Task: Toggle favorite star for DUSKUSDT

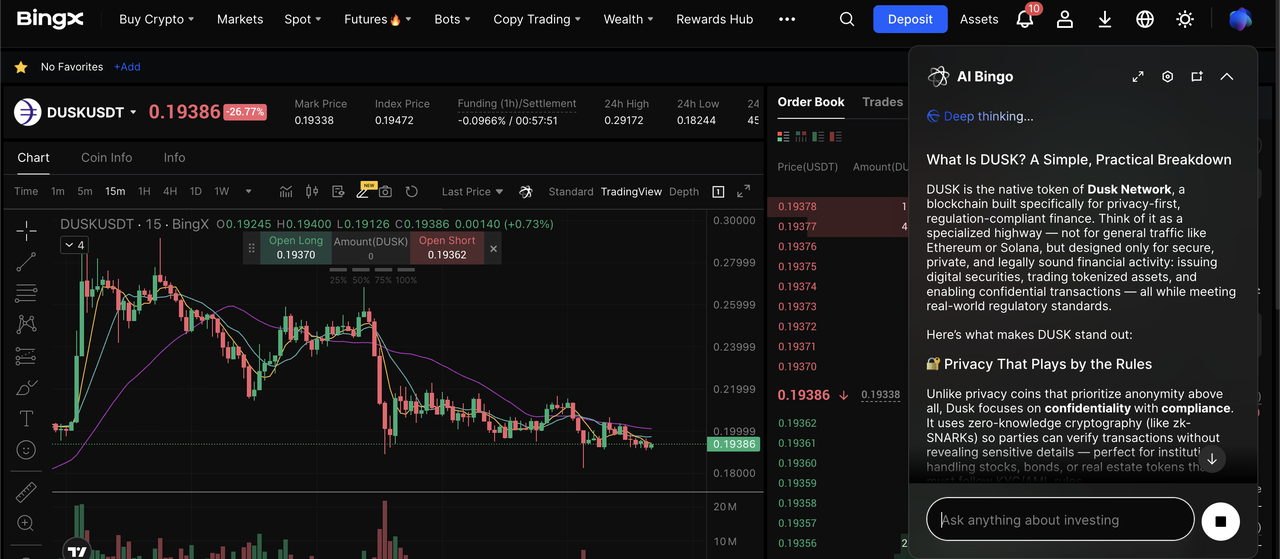Action: (x=21, y=67)
